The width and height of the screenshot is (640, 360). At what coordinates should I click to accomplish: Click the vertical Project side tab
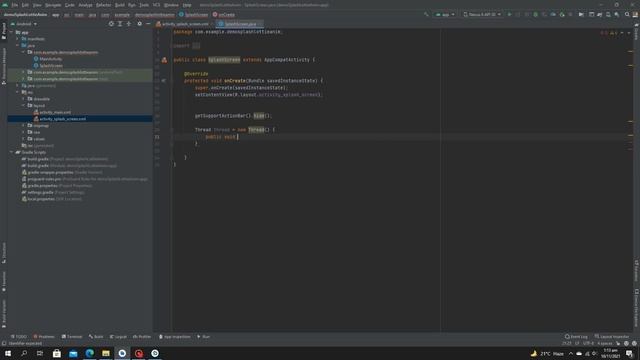click(4, 31)
